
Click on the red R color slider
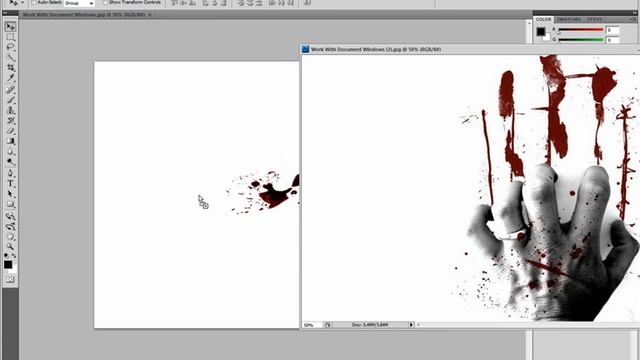[580, 30]
